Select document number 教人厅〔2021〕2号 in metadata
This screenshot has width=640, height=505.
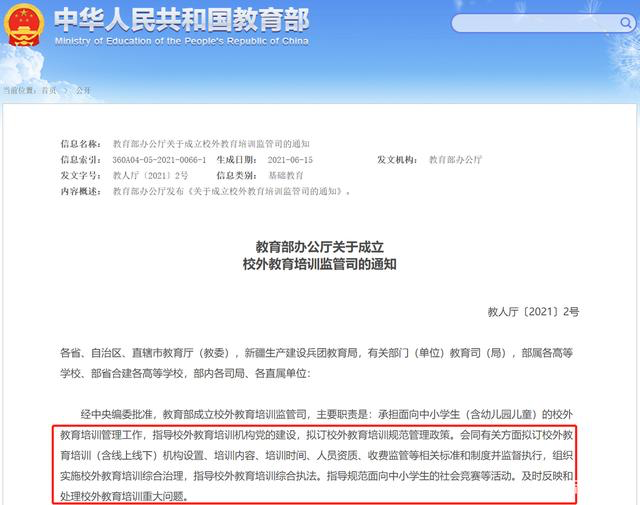pyautogui.click(x=150, y=176)
